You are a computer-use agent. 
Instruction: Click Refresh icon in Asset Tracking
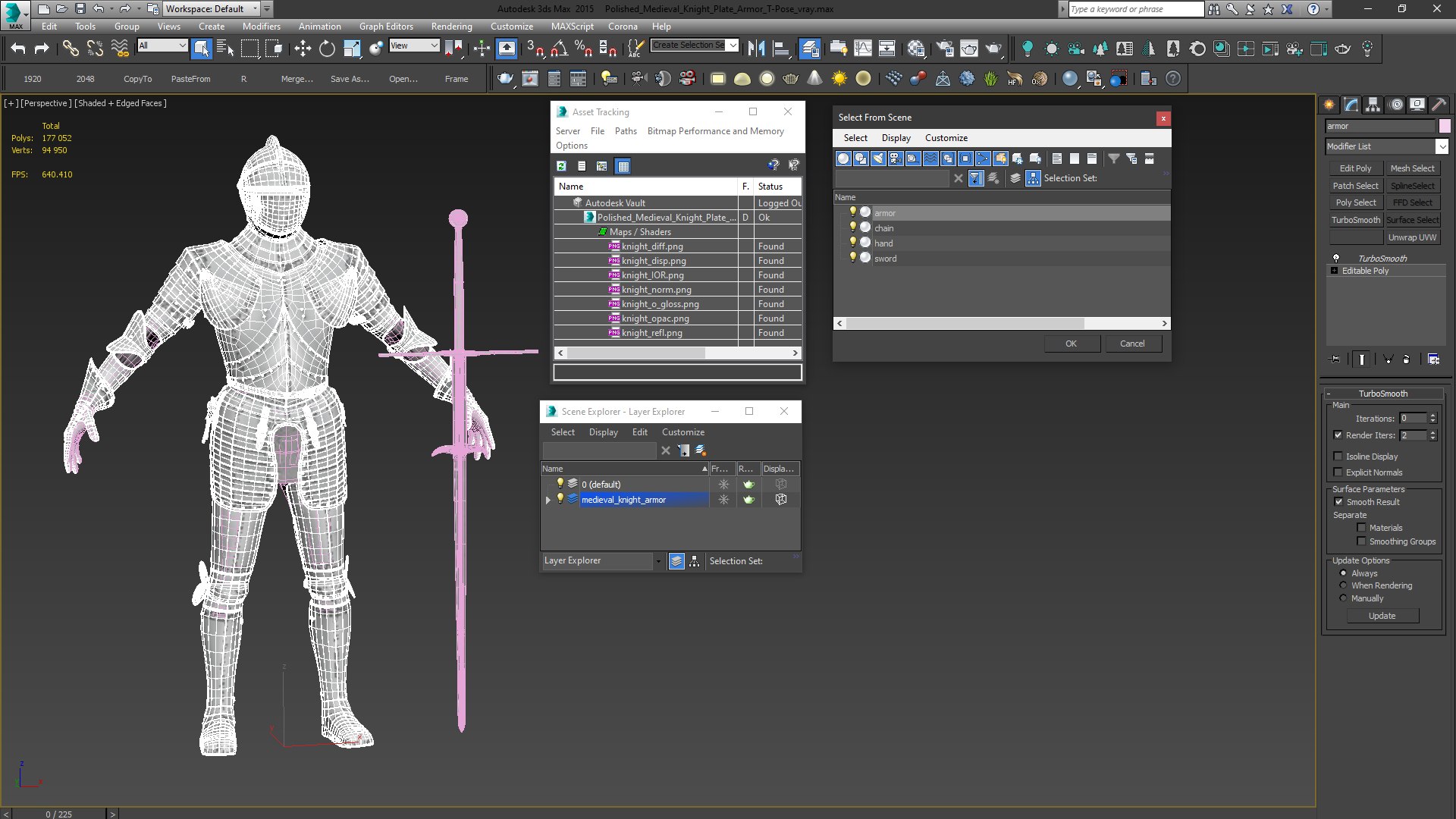click(x=561, y=166)
